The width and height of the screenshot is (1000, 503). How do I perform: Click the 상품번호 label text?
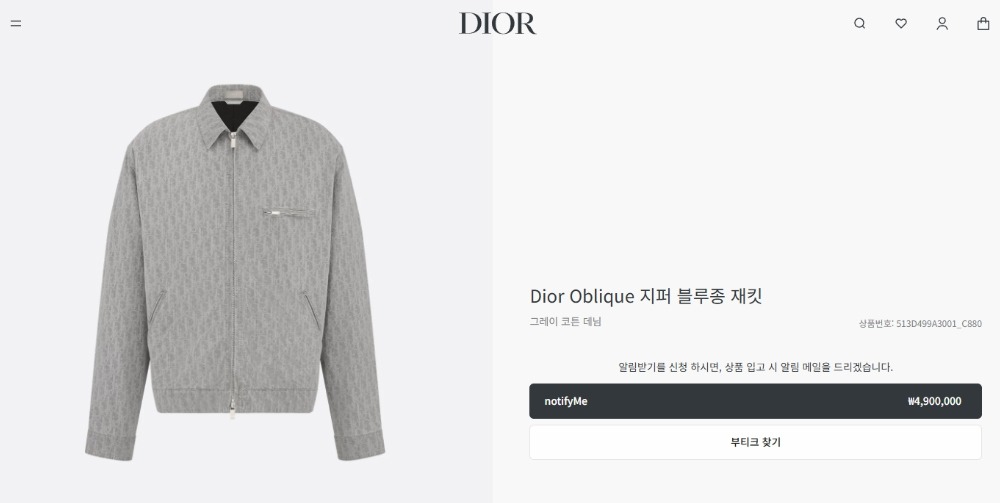(x=876, y=323)
